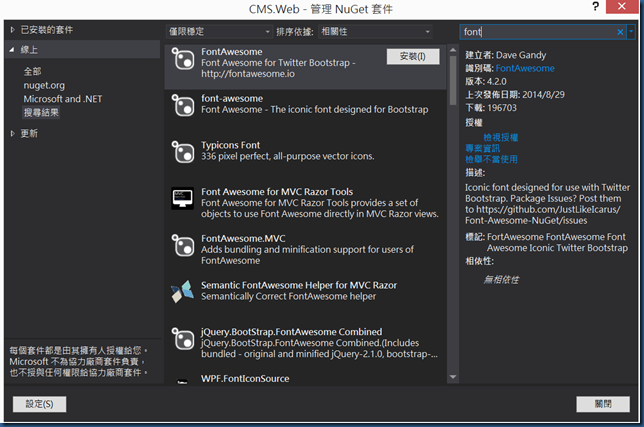This screenshot has height=427, width=644.
Task: Open the 檢舉不當使用 report abuse link
Action: 491,159
